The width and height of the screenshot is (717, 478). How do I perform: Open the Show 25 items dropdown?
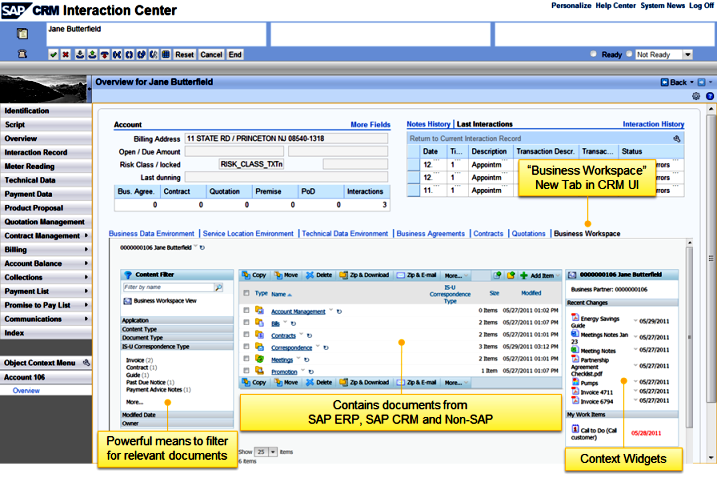pos(273,452)
